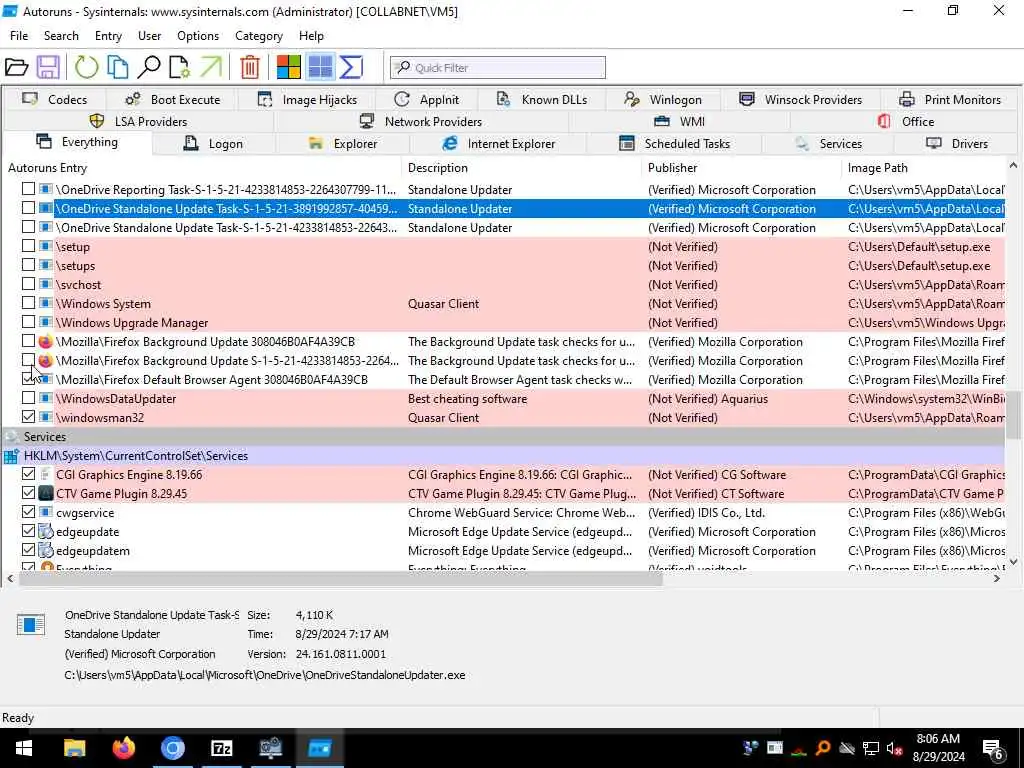Viewport: 1024px width, 768px height.
Task: Select the gray Services group header row
Action: pyautogui.click(x=504, y=437)
